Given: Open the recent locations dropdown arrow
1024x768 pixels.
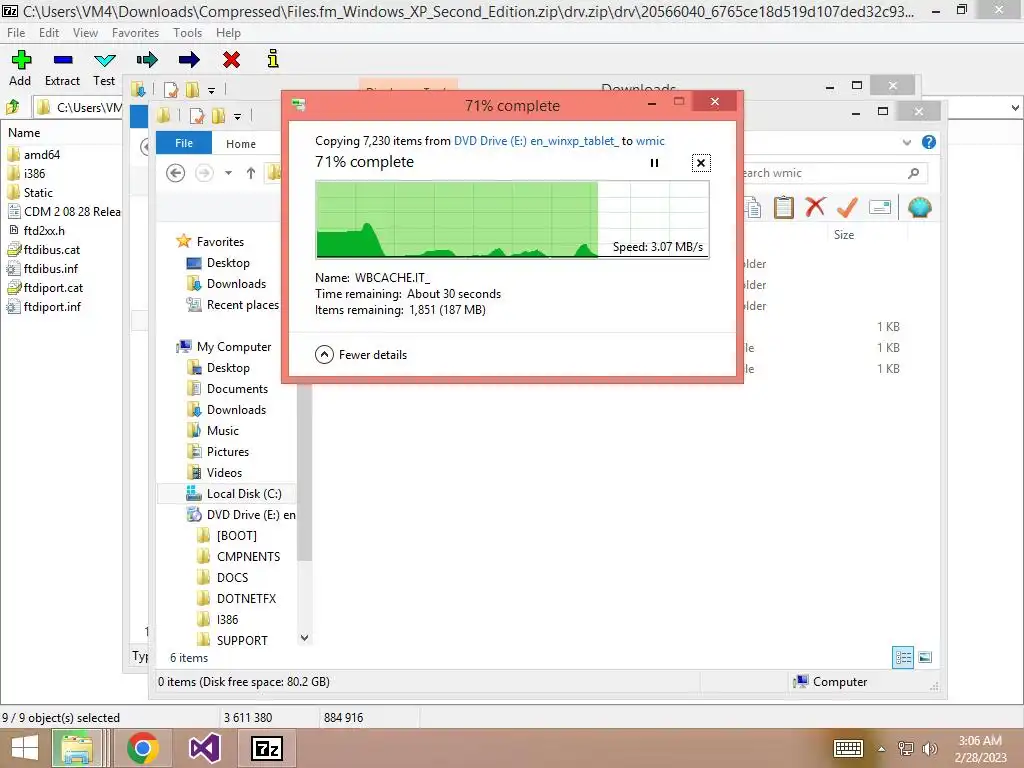Looking at the screenshot, I should tap(229, 173).
